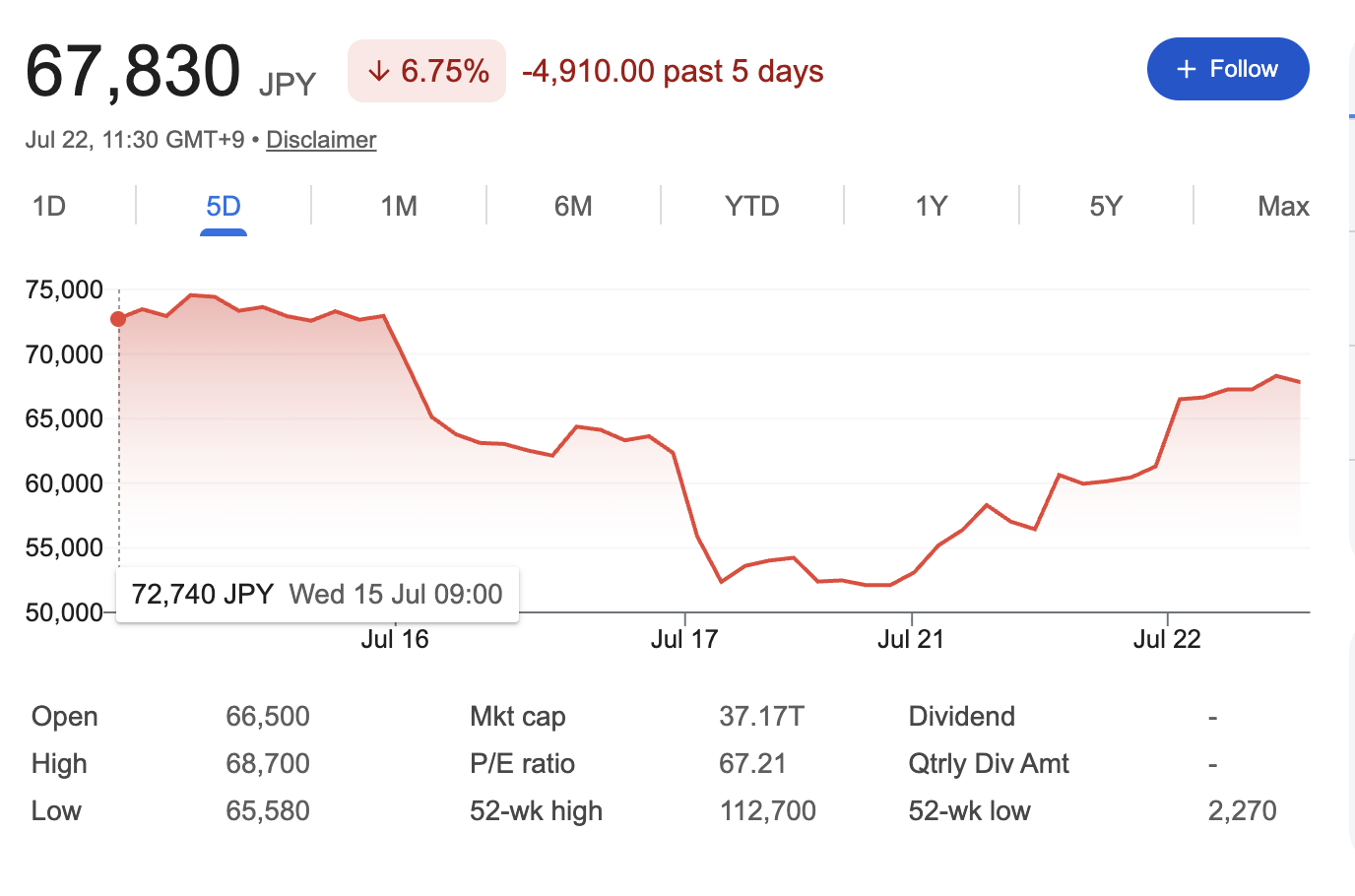Image resolution: width=1355 pixels, height=896 pixels.
Task: Show the 1Y chart range
Action: pos(932,206)
